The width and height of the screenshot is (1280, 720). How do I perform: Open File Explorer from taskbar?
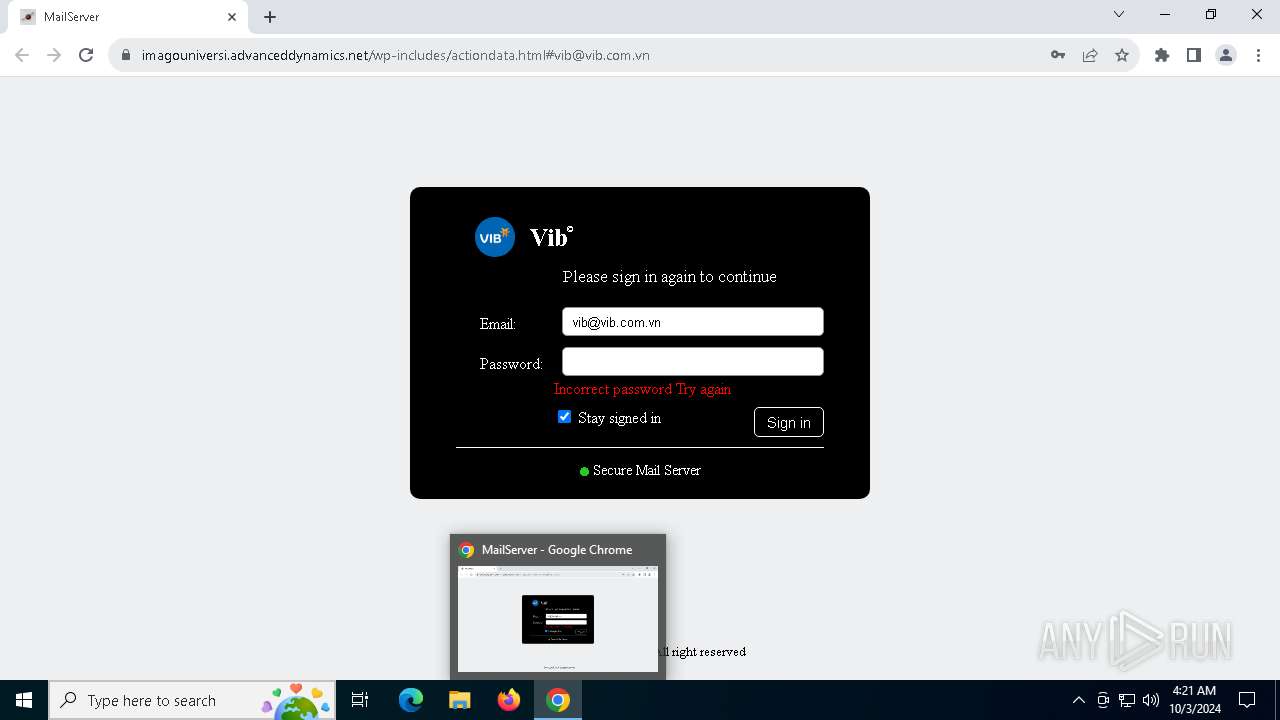click(459, 700)
